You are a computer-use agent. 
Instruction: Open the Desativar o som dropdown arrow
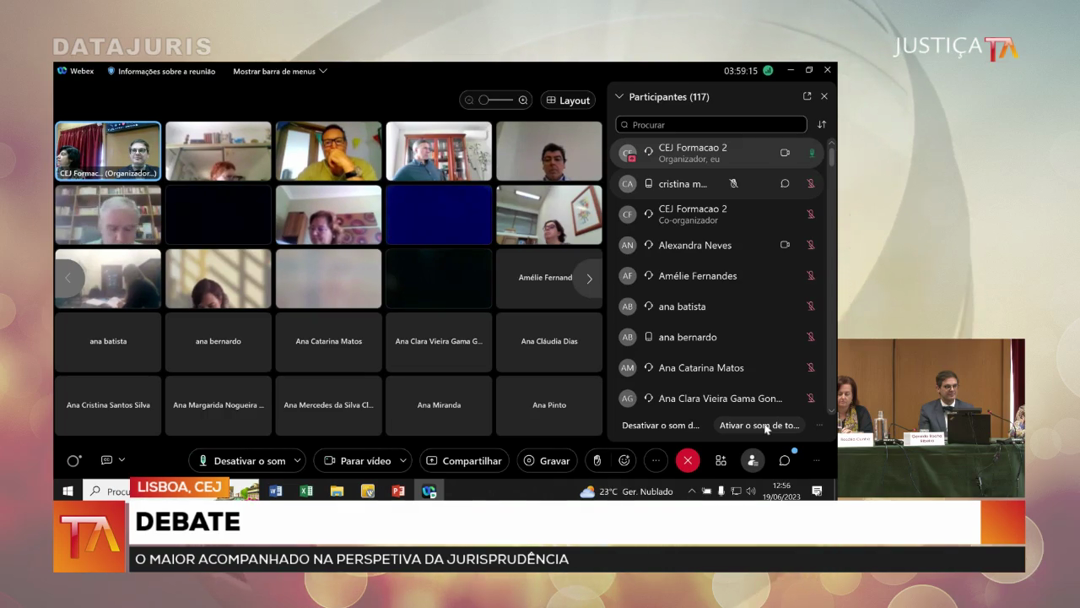tap(297, 461)
